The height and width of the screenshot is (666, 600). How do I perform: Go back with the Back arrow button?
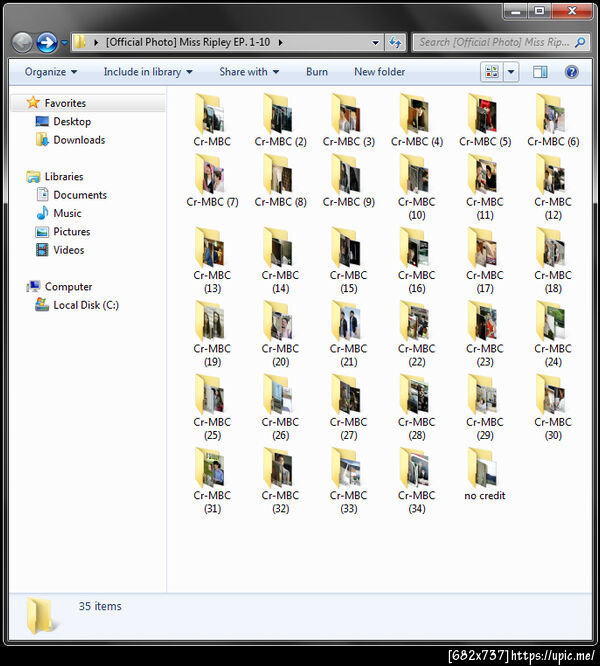click(x=22, y=42)
